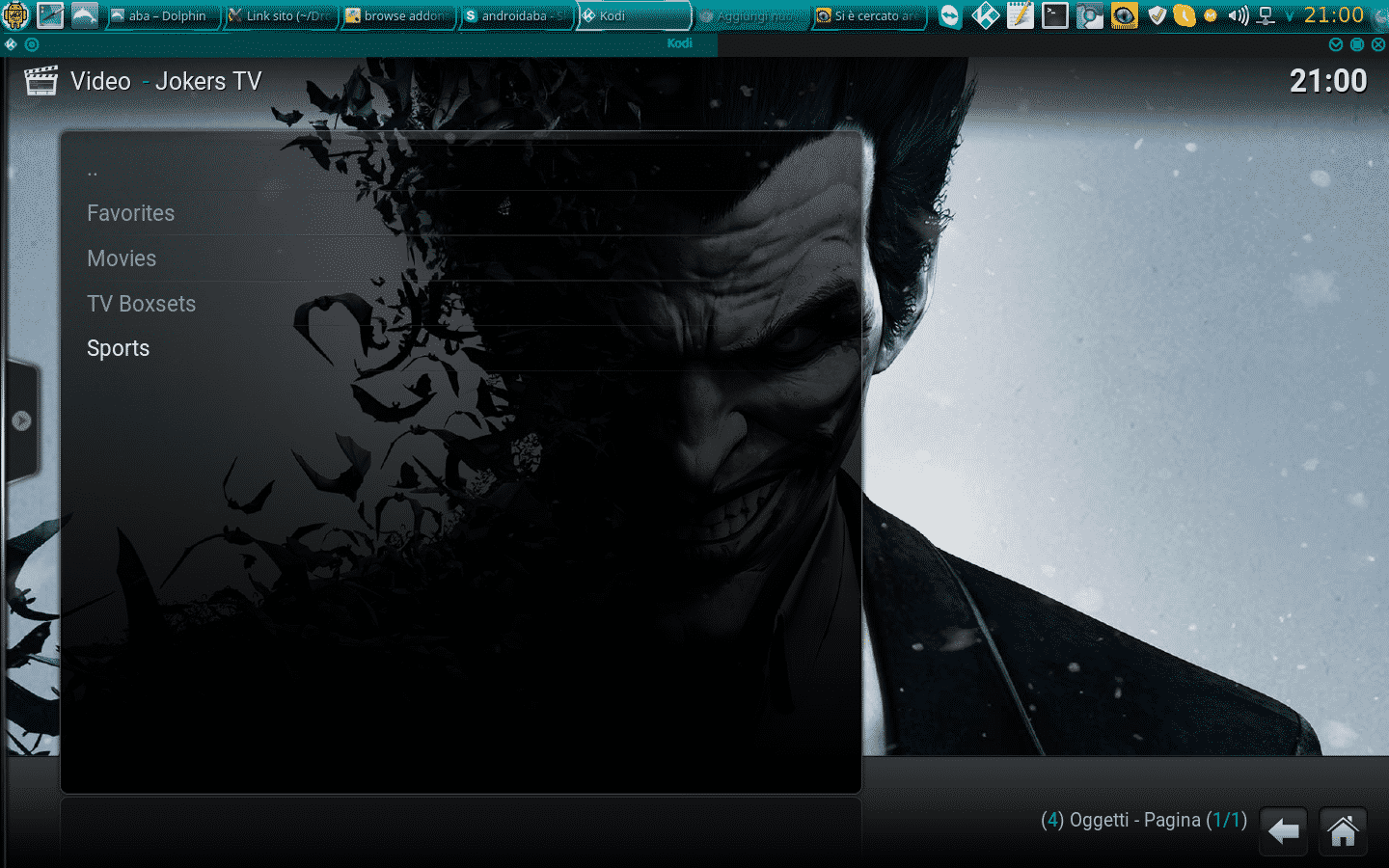Click the home icon button
Screen dimensions: 1389x868
coord(1343,830)
